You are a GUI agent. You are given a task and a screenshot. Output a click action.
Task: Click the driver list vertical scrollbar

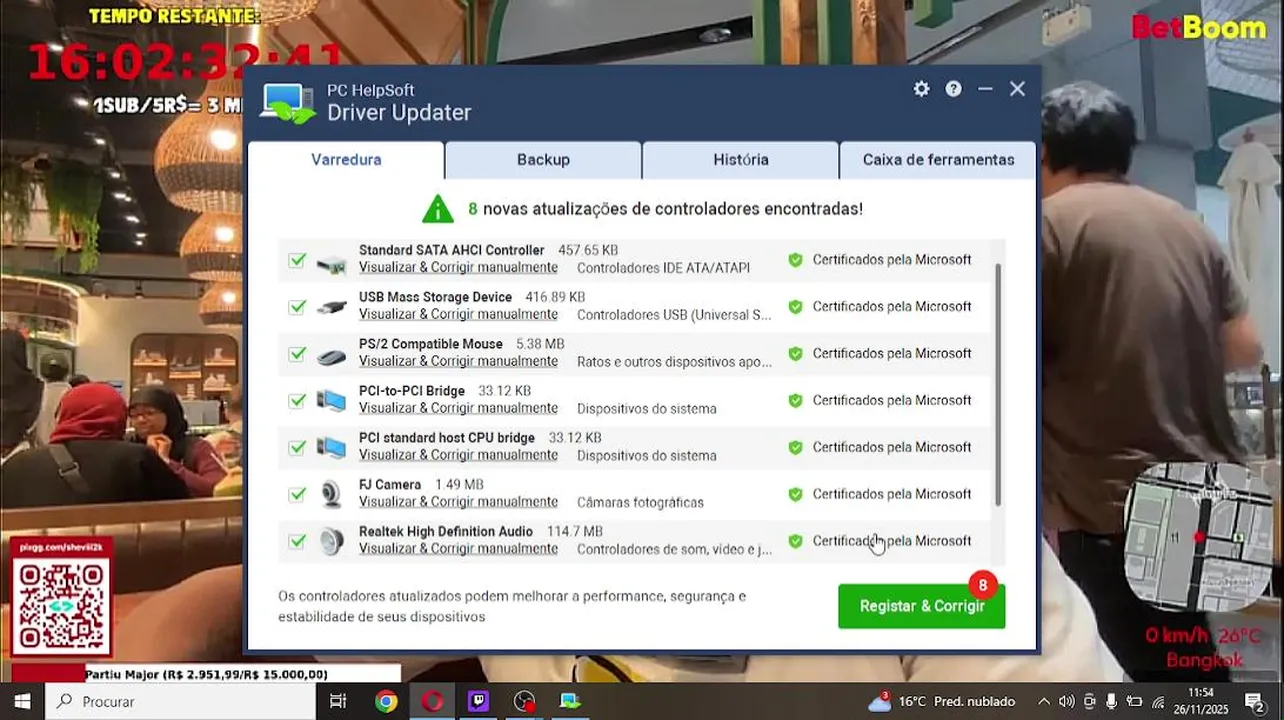click(998, 384)
